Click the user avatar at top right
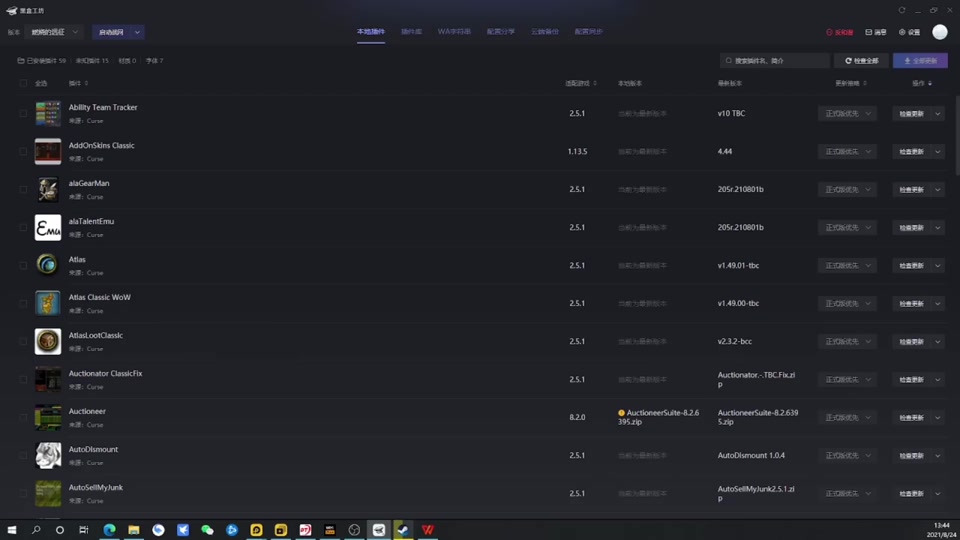The height and width of the screenshot is (540, 960). [940, 32]
